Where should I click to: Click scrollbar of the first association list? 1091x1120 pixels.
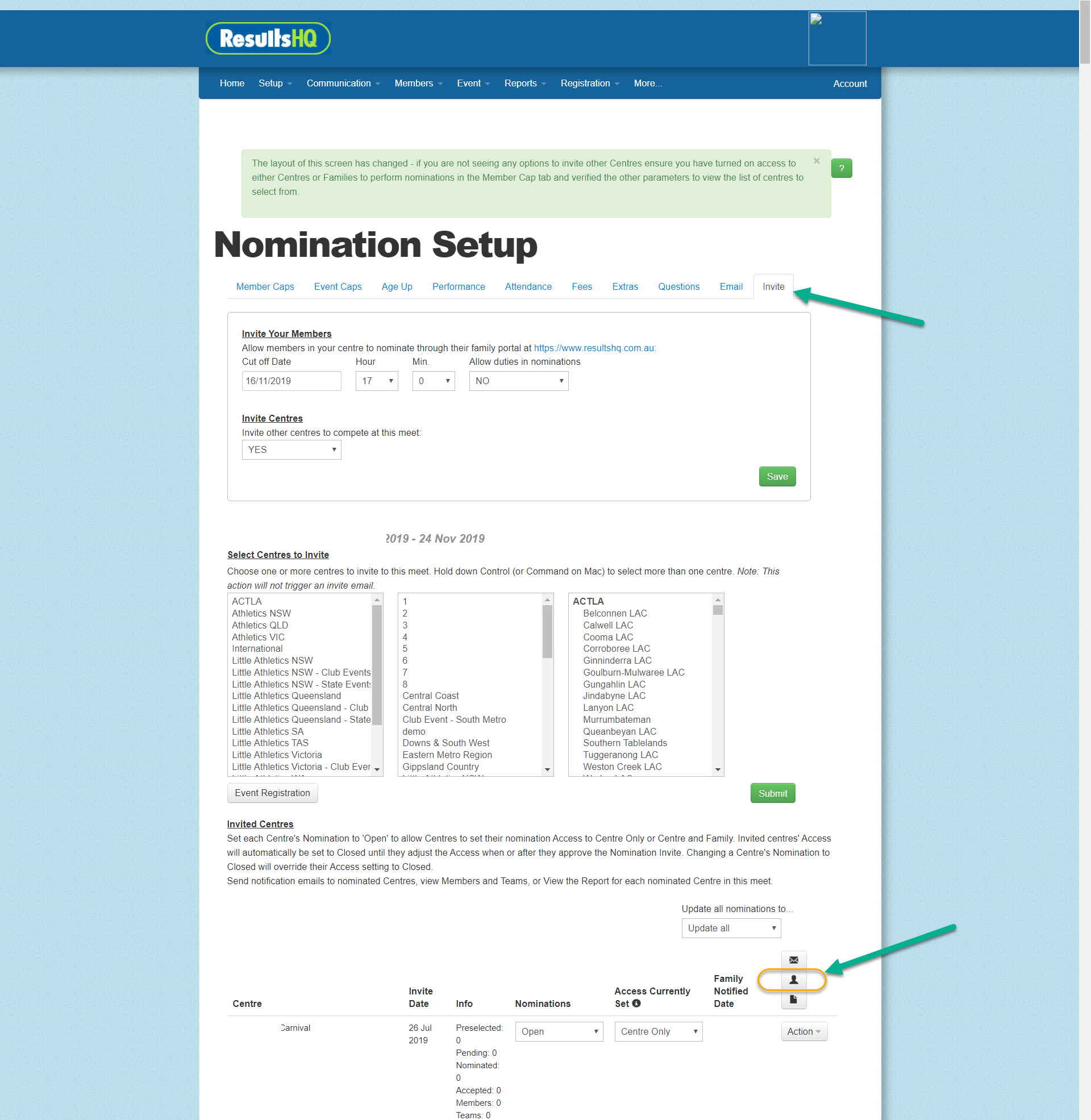pyautogui.click(x=377, y=664)
